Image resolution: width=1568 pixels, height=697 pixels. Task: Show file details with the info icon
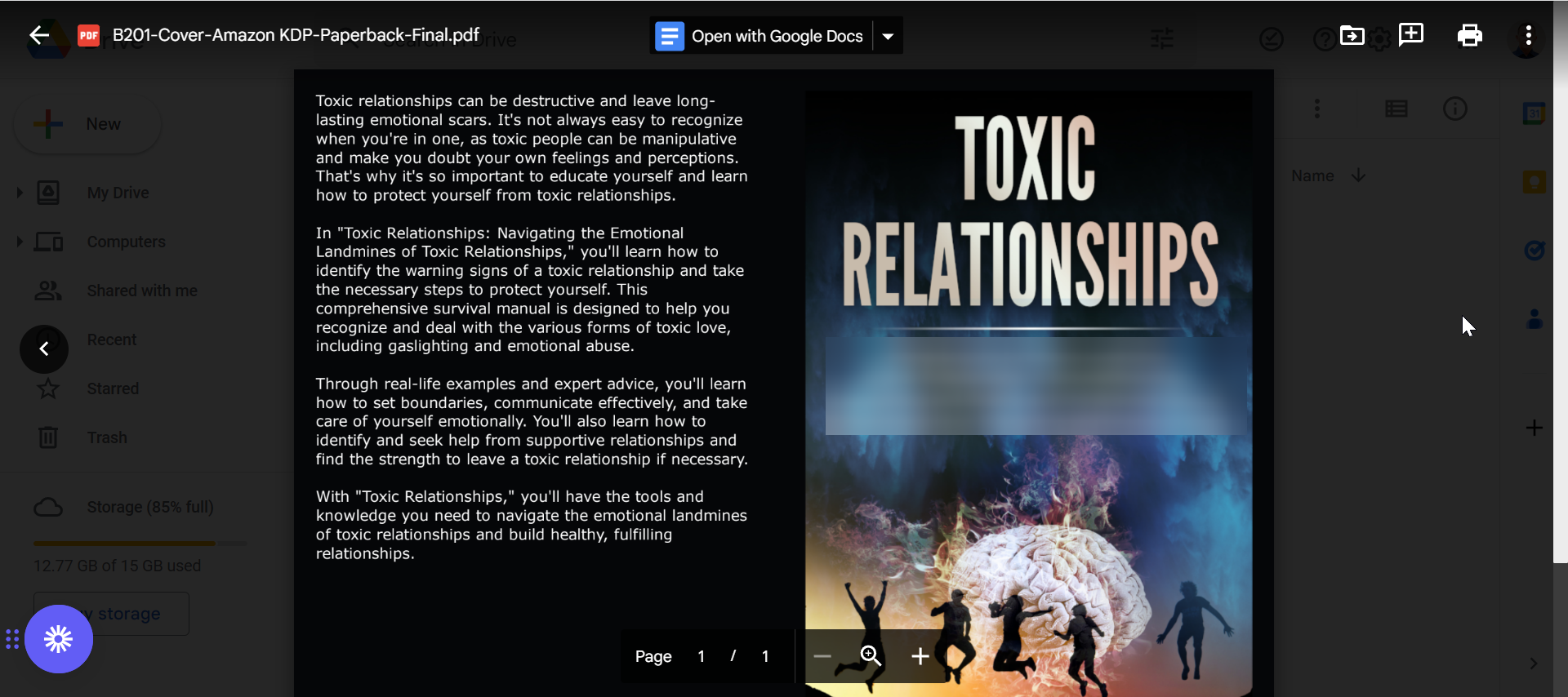pyautogui.click(x=1455, y=109)
